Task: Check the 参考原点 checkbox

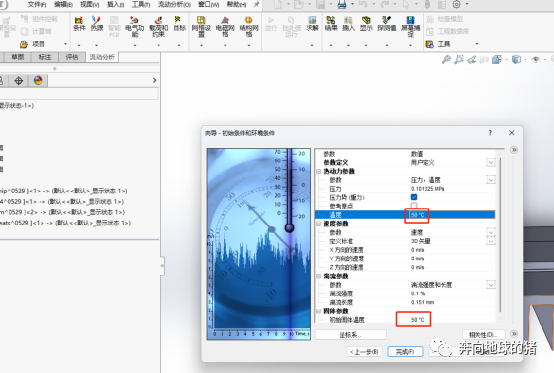Action: [x=414, y=206]
